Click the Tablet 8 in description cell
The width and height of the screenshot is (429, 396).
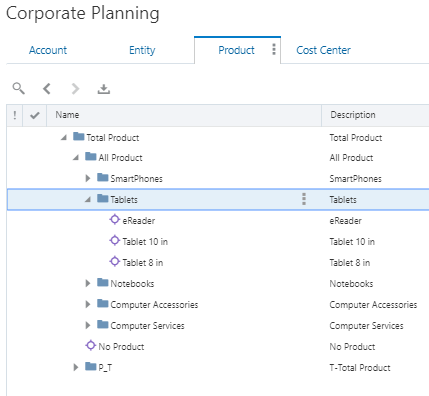click(350, 263)
